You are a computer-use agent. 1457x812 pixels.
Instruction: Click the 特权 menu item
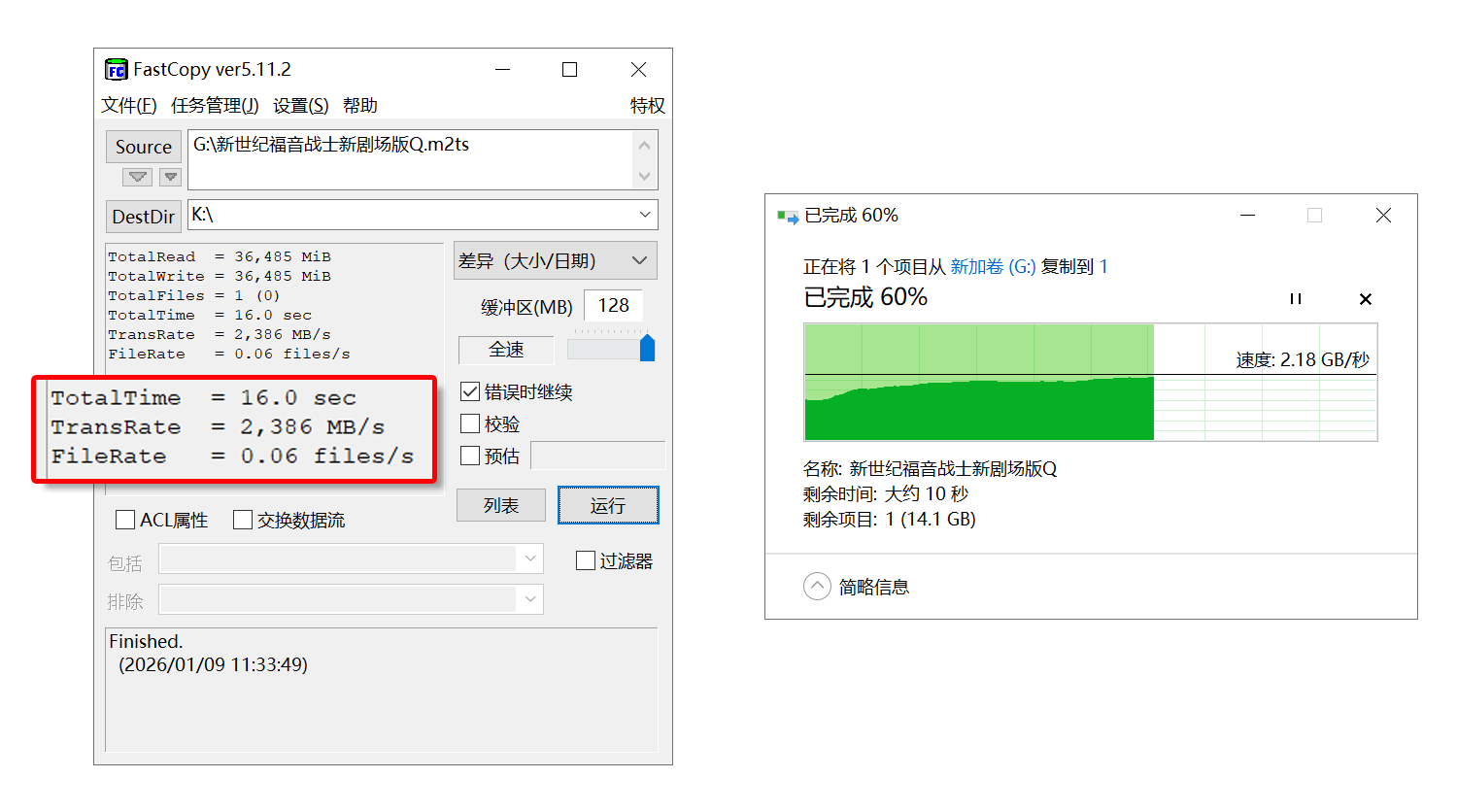[x=647, y=105]
